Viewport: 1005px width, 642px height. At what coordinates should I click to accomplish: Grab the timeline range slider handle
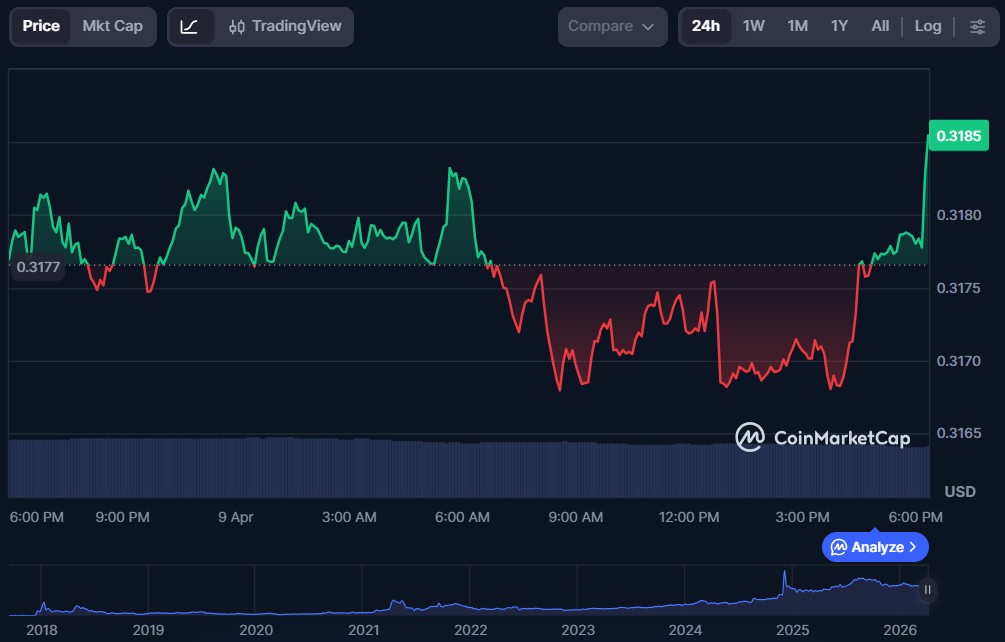[x=927, y=590]
